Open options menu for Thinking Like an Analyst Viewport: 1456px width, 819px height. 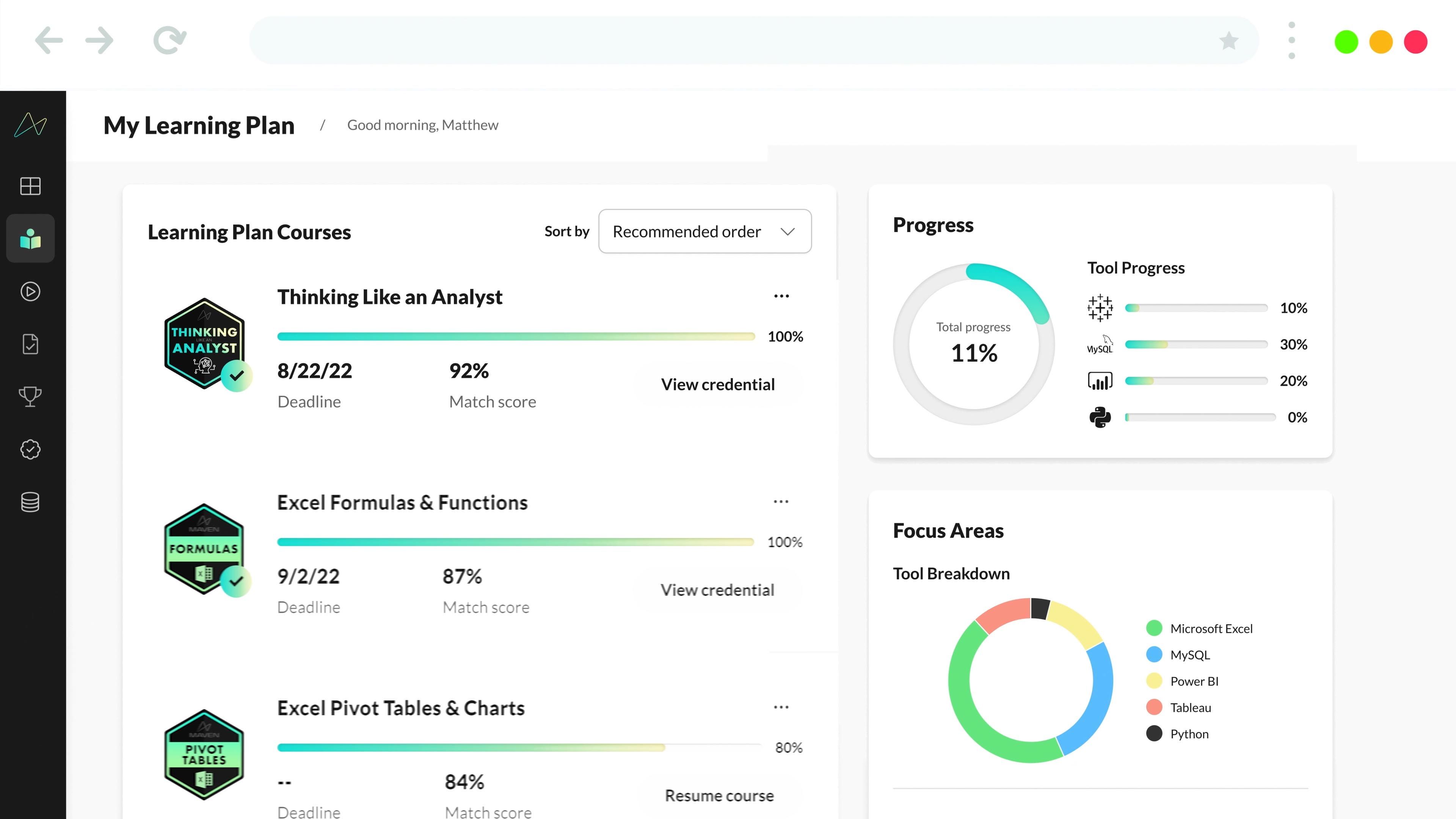point(781,296)
